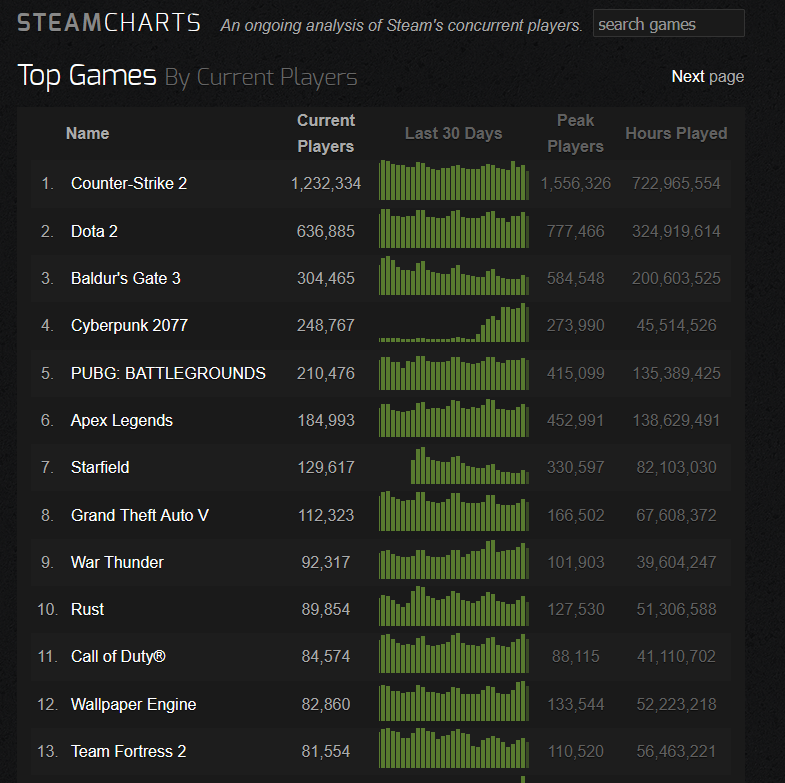785x783 pixels.
Task: Open the Cyberpunk 2077 game link
Action: (129, 325)
